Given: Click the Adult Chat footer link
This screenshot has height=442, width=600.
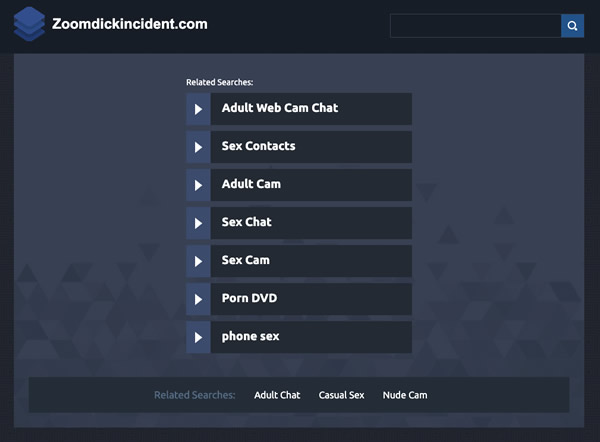Looking at the screenshot, I should 277,395.
